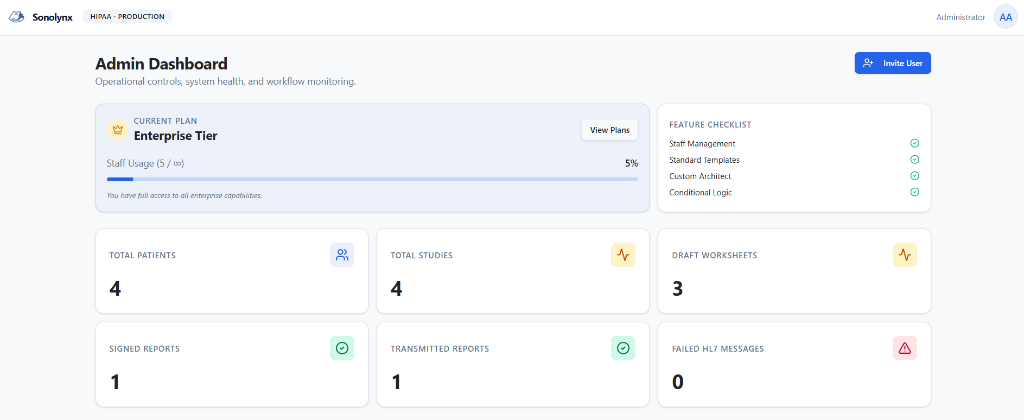The width and height of the screenshot is (1024, 420).
Task: Click the Sonolynx brand name
Action: pos(52,17)
